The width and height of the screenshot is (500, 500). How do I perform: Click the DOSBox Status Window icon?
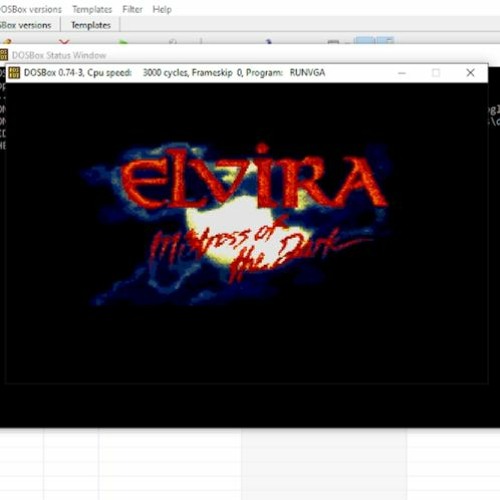(x=3, y=55)
